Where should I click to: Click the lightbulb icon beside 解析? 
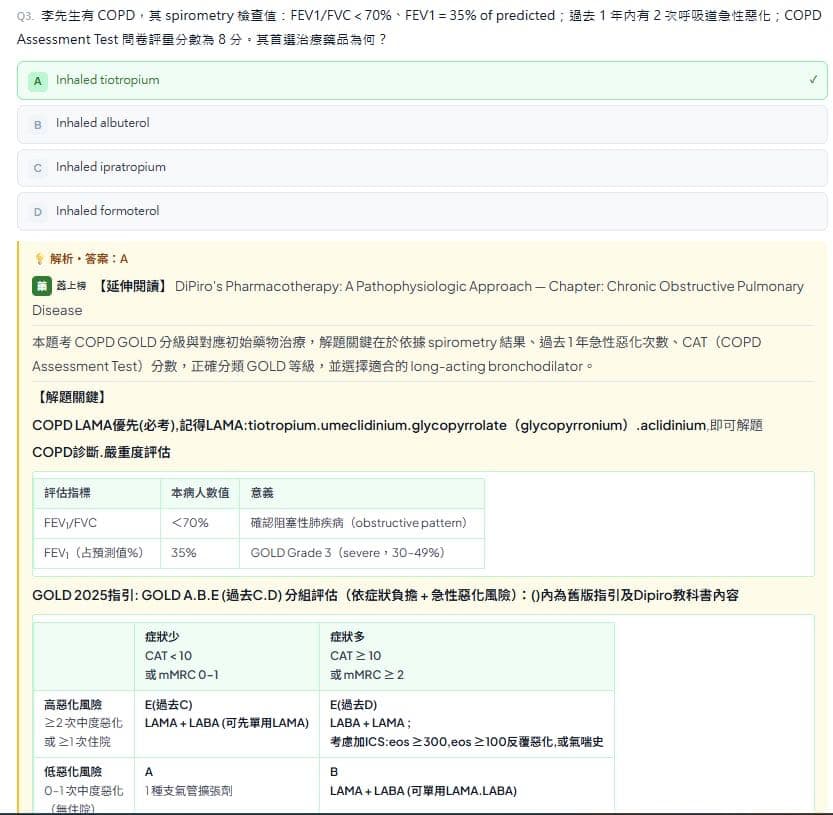click(x=39, y=259)
